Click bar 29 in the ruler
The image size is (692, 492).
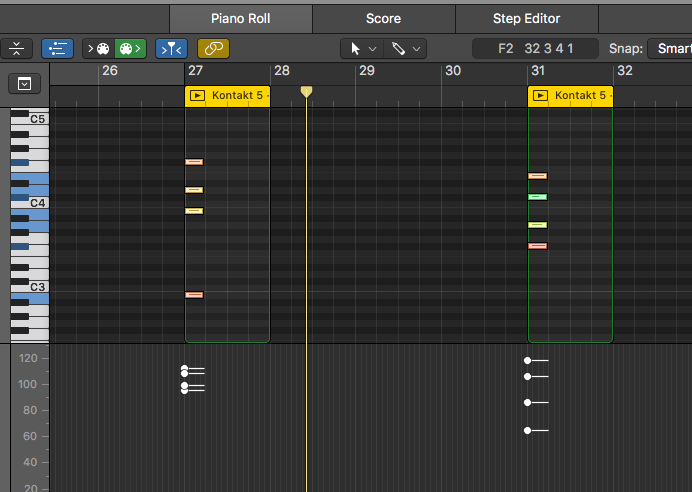point(367,71)
